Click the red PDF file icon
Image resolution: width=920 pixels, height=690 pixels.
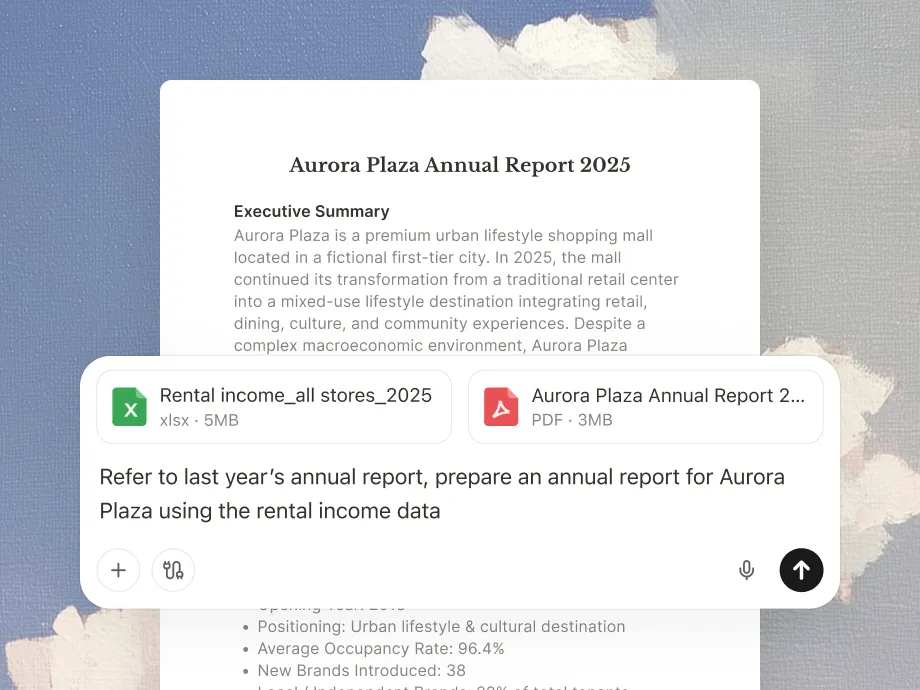[501, 407]
